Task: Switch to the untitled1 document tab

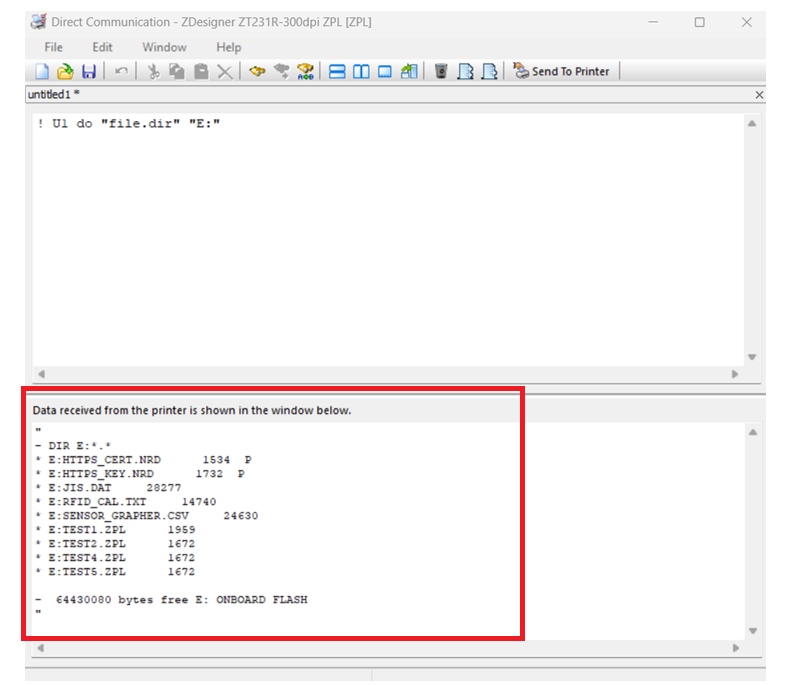Action: pyautogui.click(x=51, y=94)
